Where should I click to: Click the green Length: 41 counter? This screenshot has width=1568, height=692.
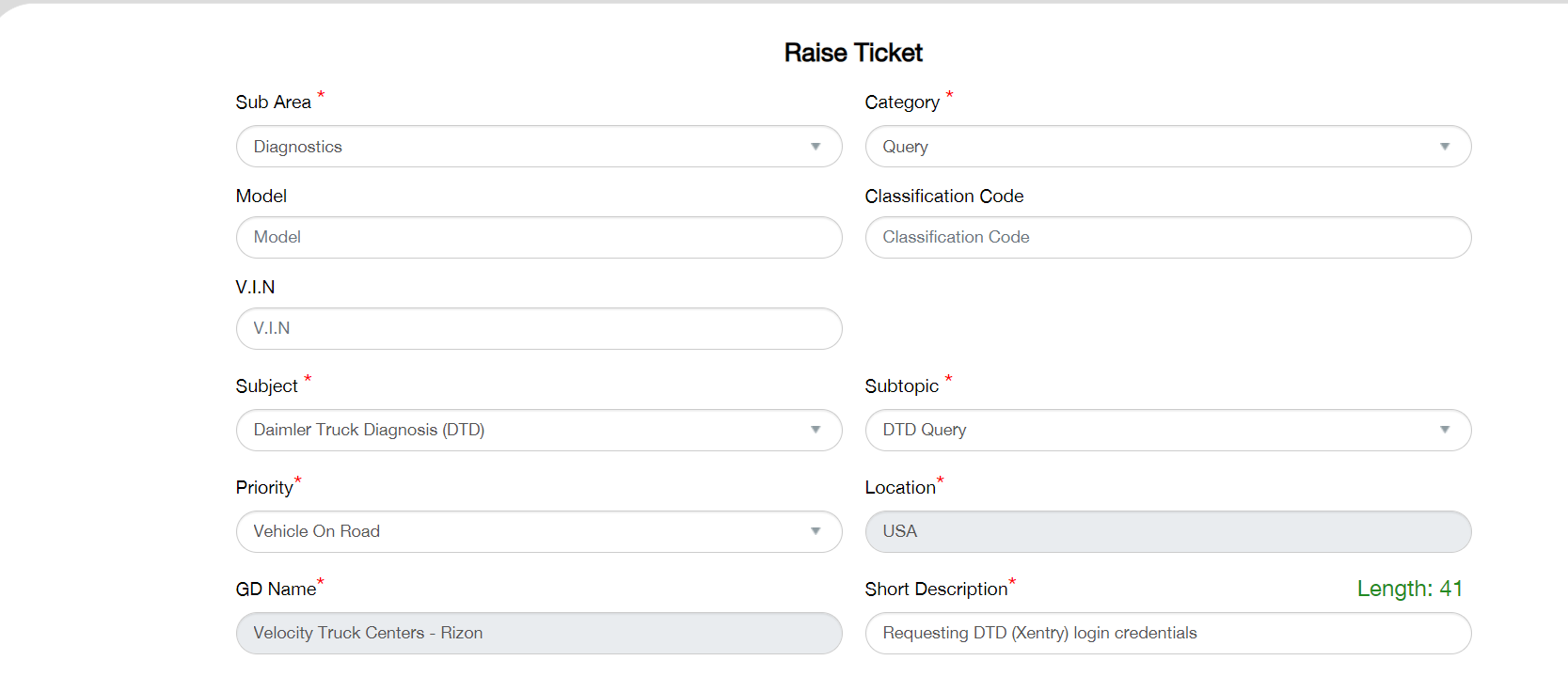tap(1409, 589)
